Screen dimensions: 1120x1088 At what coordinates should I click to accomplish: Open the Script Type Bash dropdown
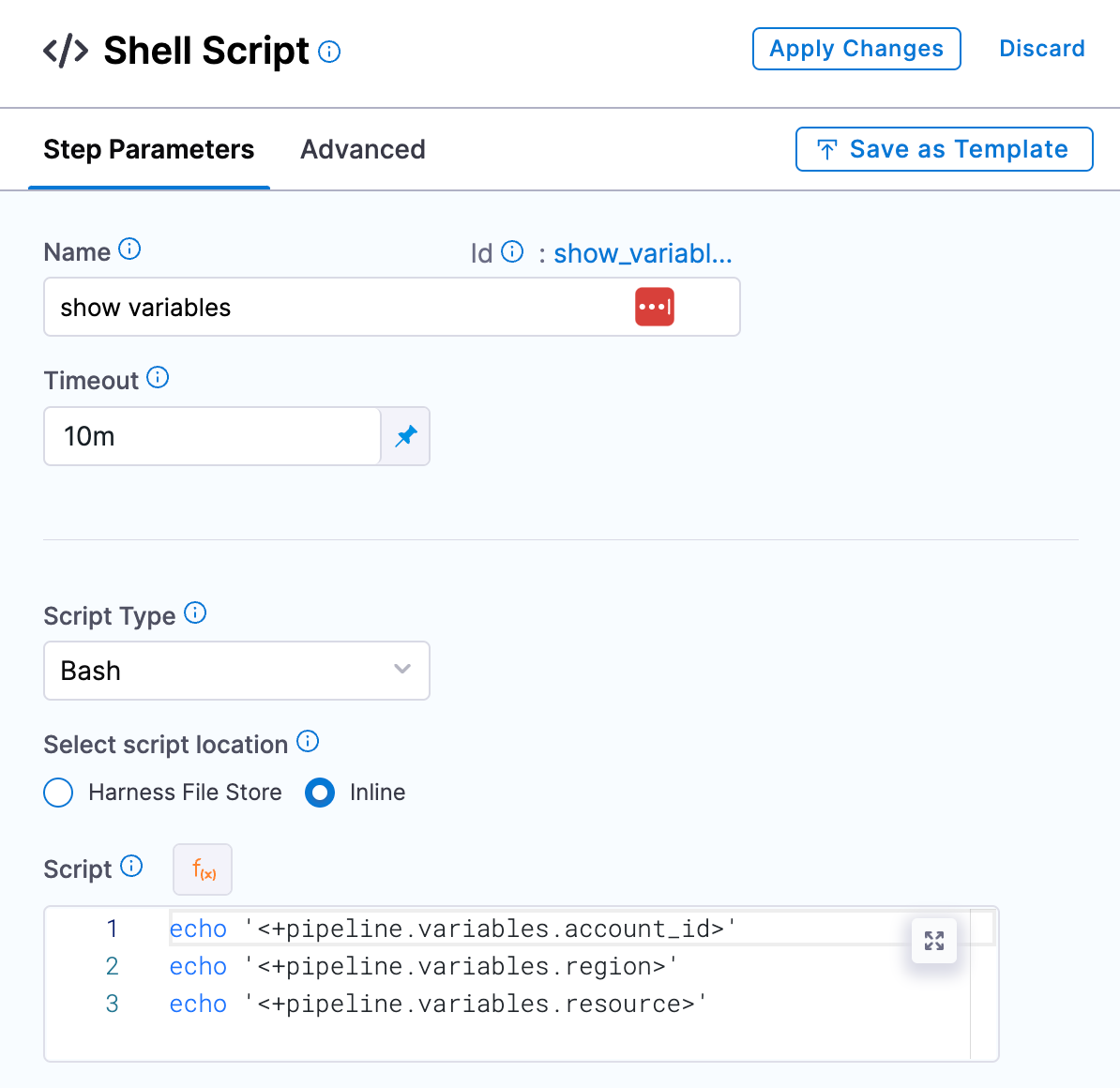pos(236,671)
